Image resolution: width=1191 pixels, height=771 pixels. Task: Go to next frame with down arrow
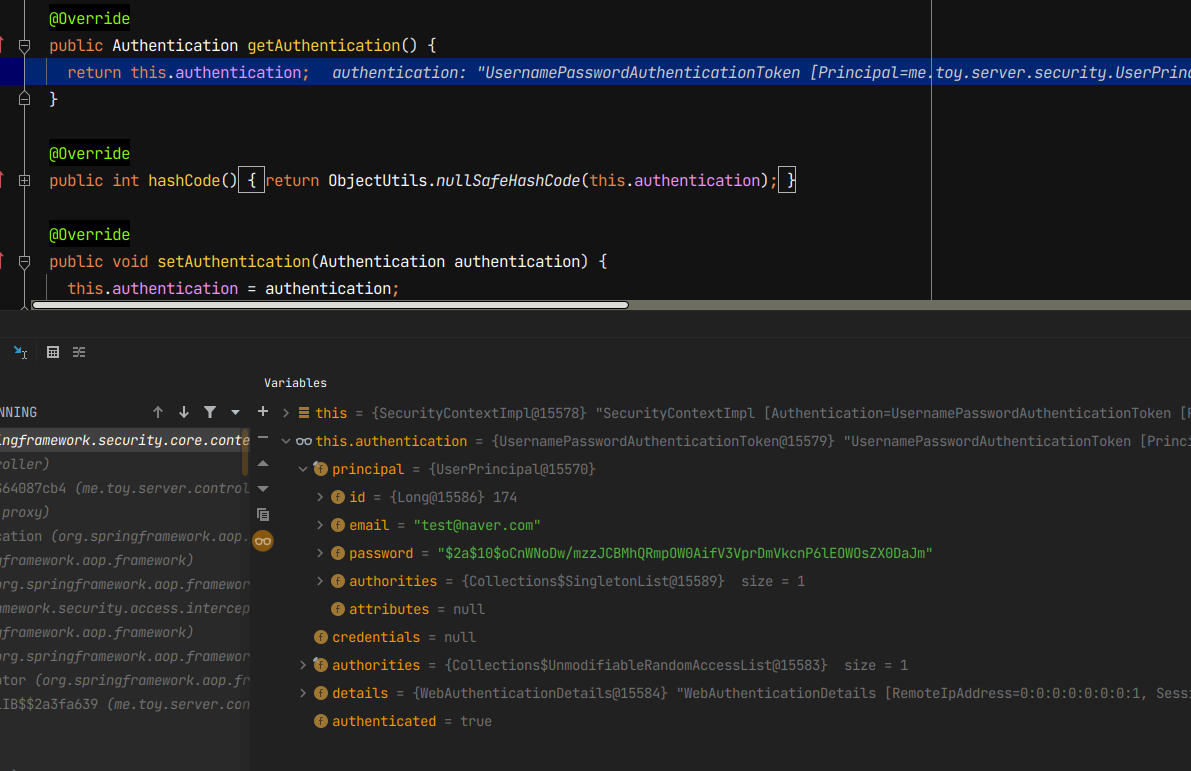pos(184,412)
